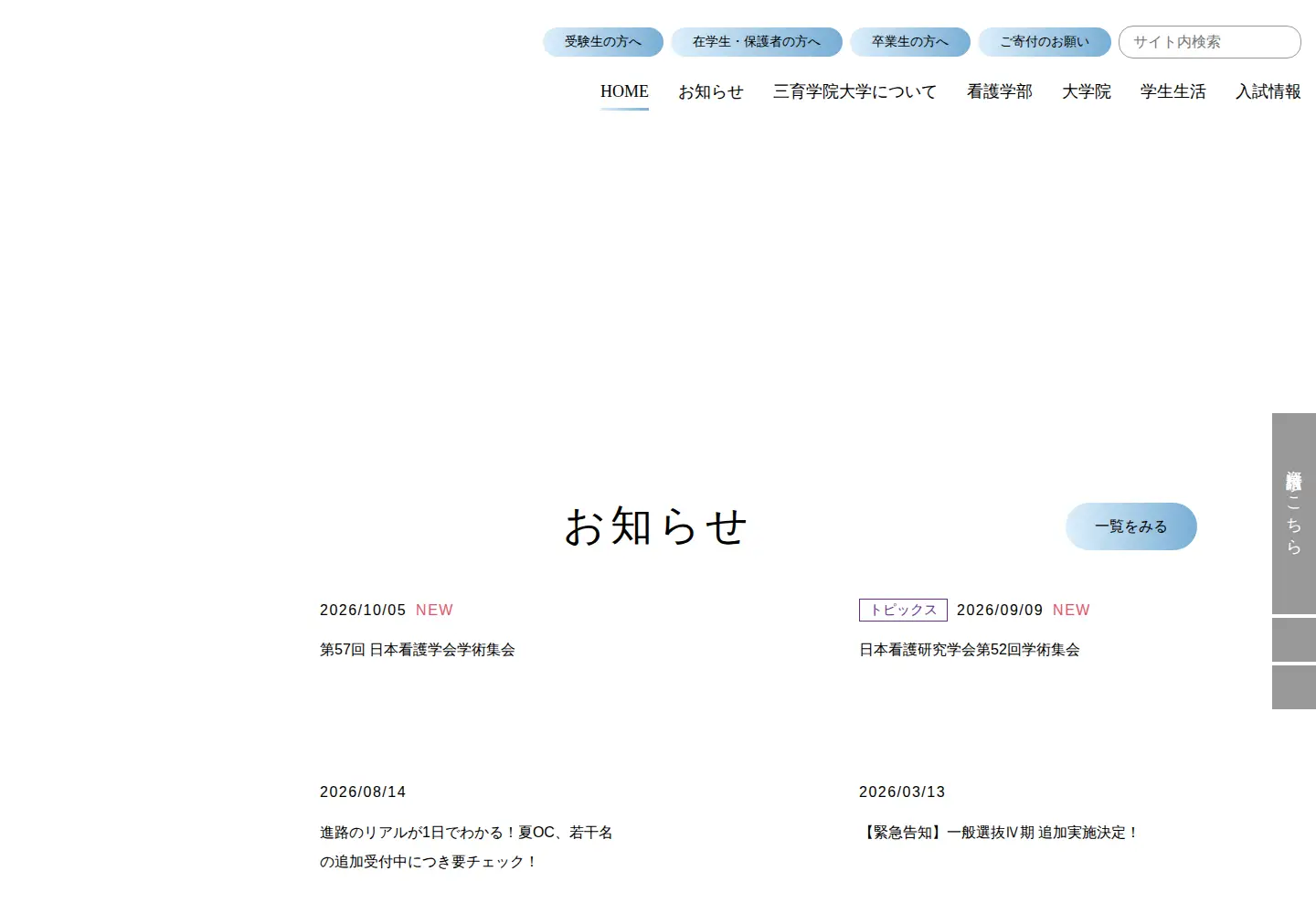Screen dimensions: 1316x914
Task: Open the 入試情報 menu item
Action: pos(1268,91)
